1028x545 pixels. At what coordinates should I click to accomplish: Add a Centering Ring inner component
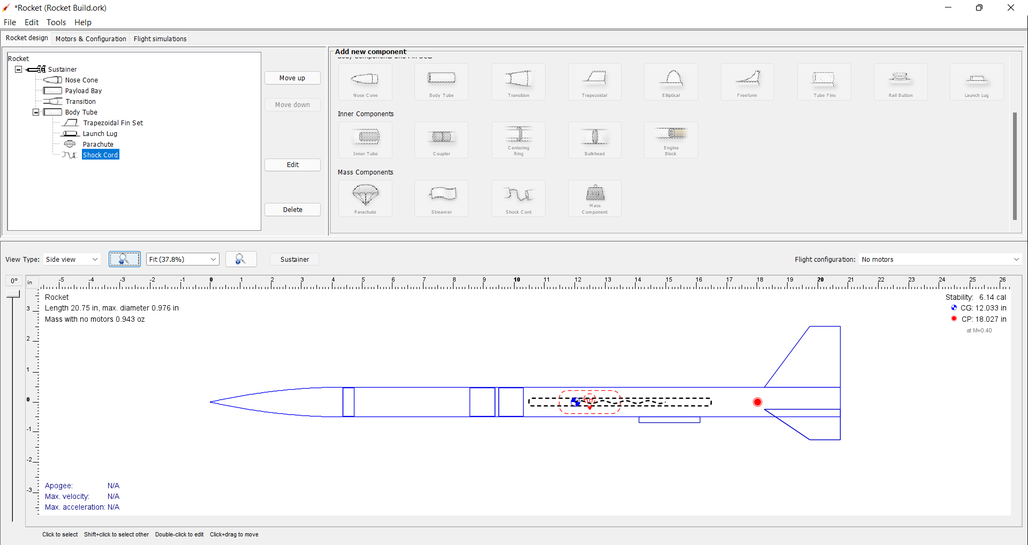point(518,140)
